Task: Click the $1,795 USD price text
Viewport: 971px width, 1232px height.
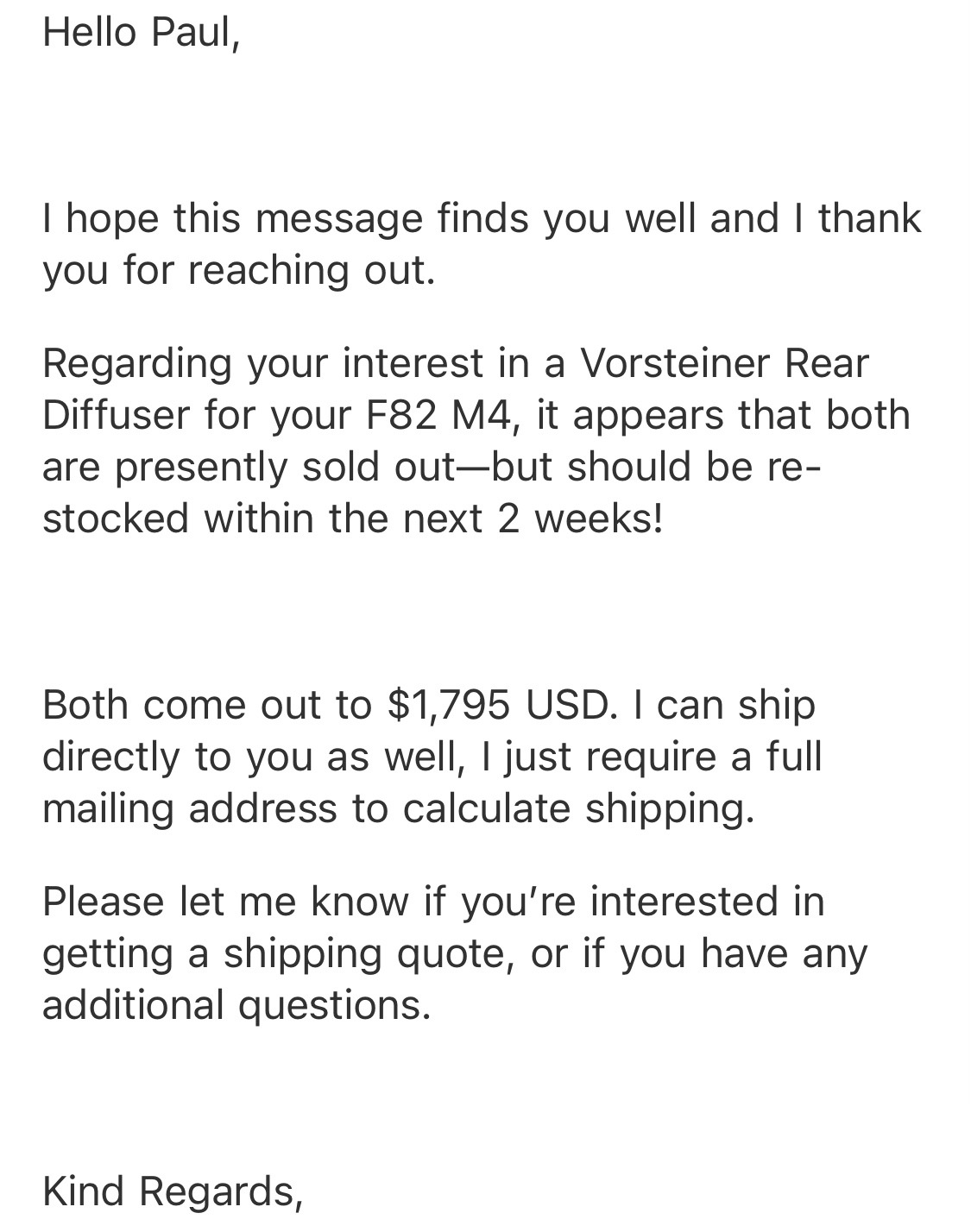Action: pyautogui.click(x=502, y=705)
